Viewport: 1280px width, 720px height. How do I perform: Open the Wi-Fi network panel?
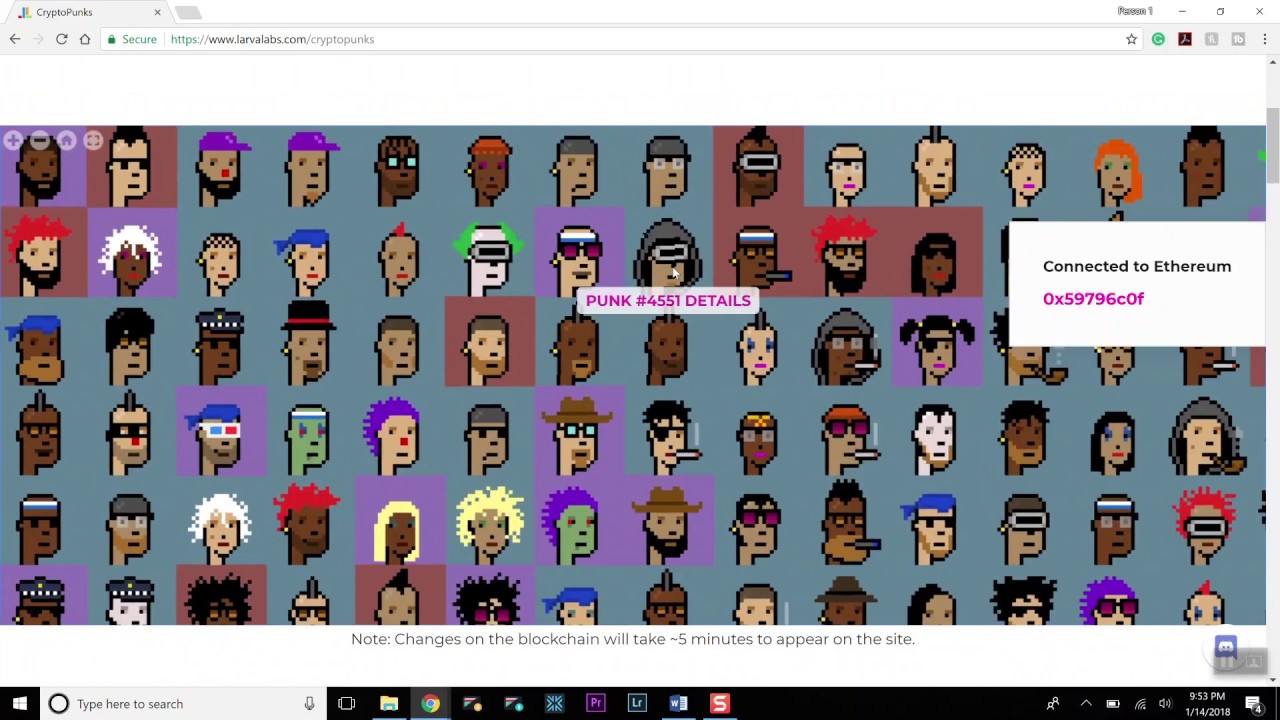pos(1140,704)
